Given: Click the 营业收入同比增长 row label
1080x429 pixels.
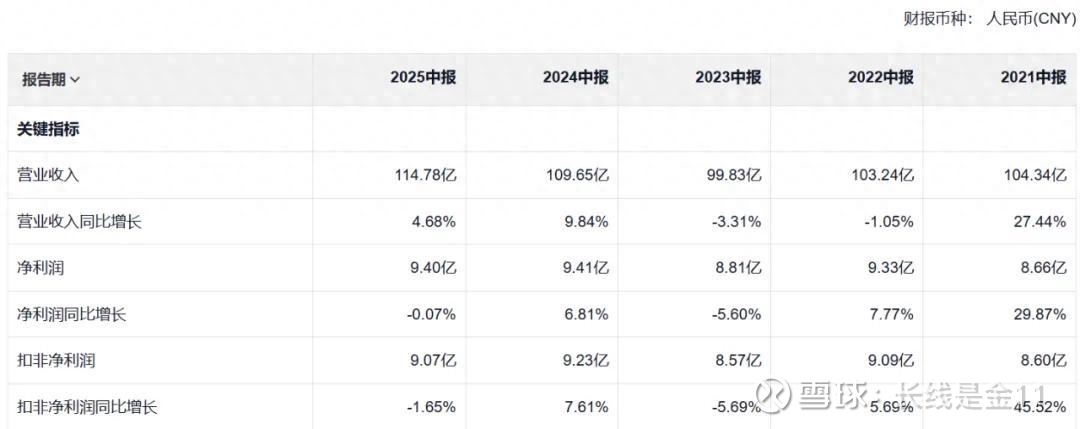Looking at the screenshot, I should (80, 222).
